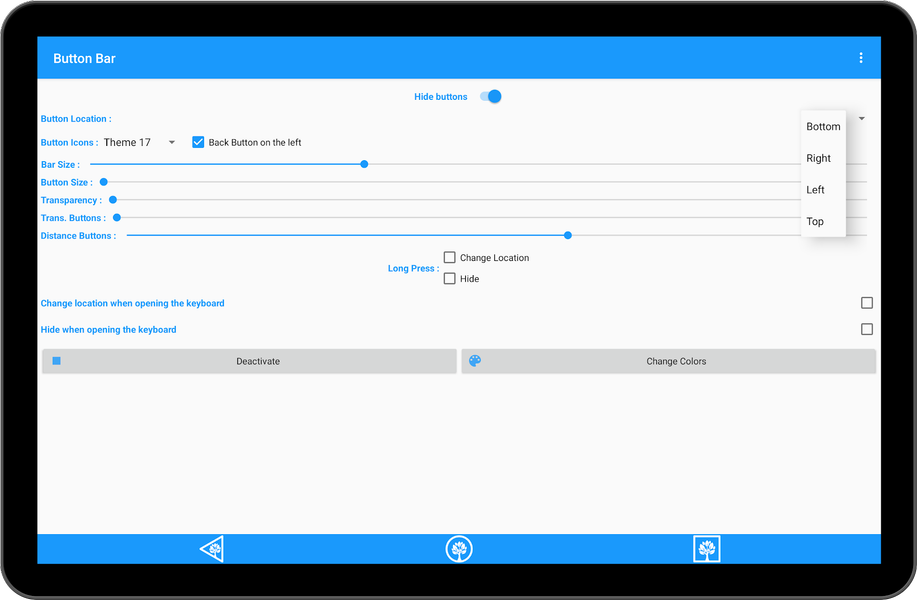Image resolution: width=917 pixels, height=600 pixels.
Task: Check Change location when opening the keyboard
Action: click(x=867, y=303)
